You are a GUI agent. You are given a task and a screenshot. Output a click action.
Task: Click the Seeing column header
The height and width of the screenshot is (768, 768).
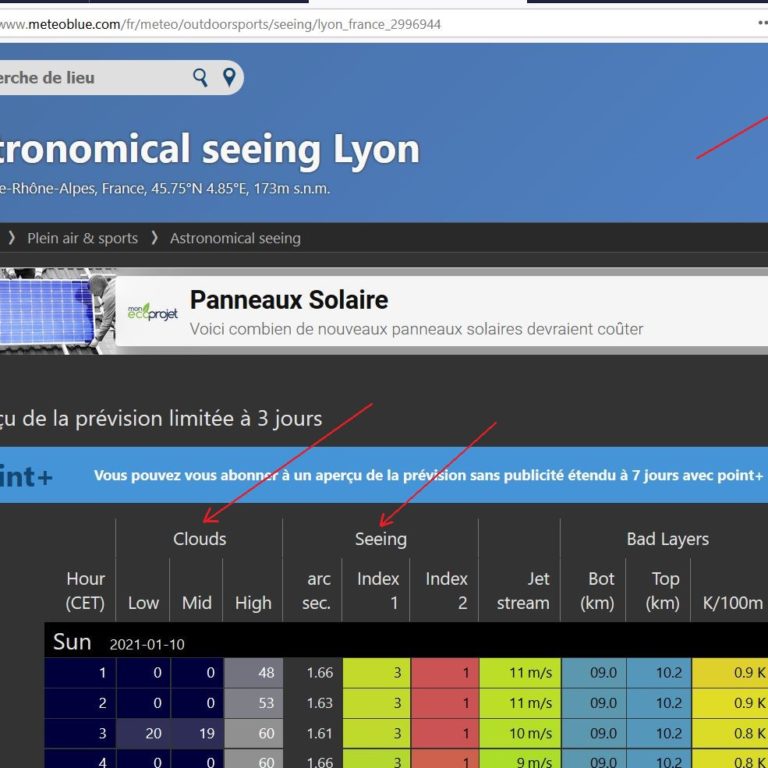[381, 539]
